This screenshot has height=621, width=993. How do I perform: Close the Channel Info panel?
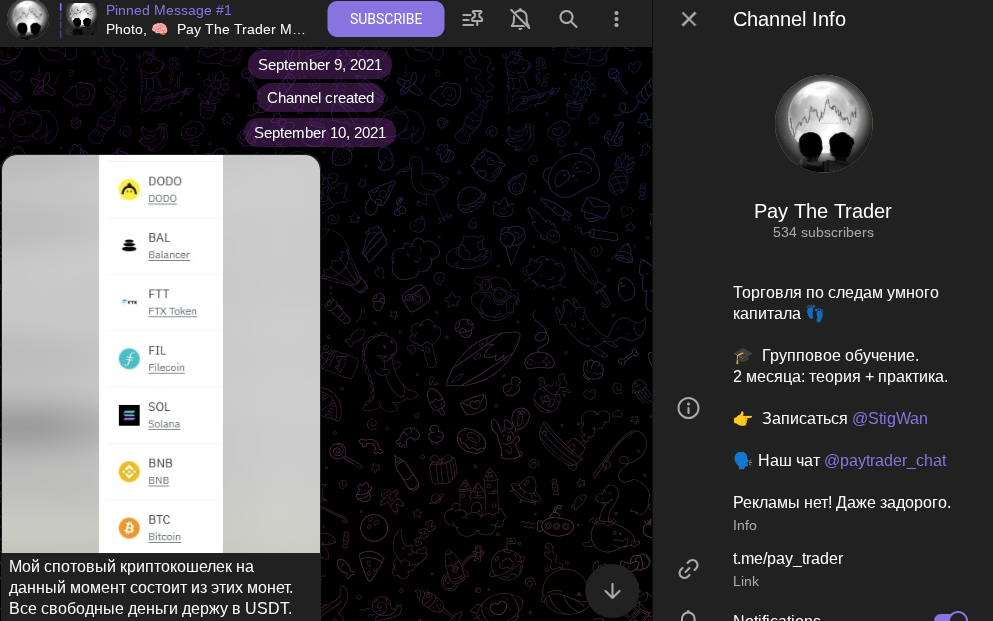click(689, 19)
